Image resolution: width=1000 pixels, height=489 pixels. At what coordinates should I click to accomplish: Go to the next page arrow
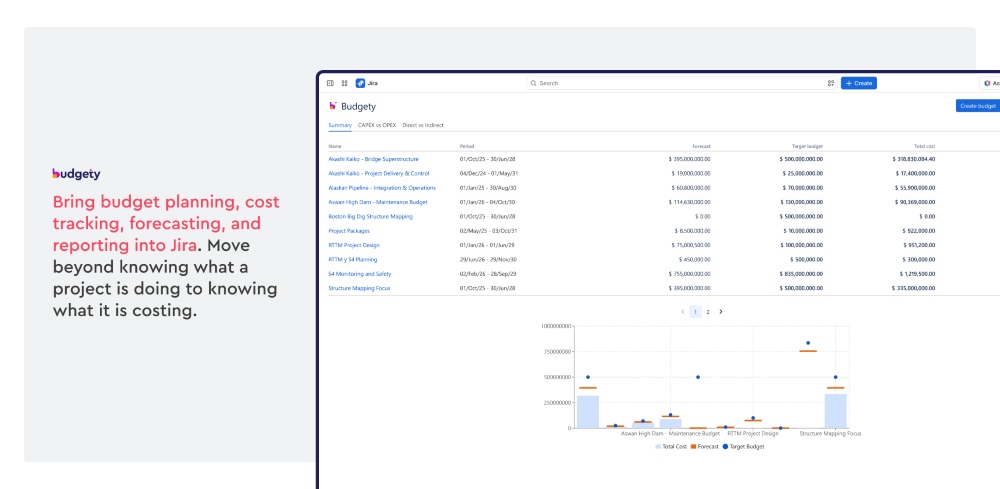click(x=721, y=312)
